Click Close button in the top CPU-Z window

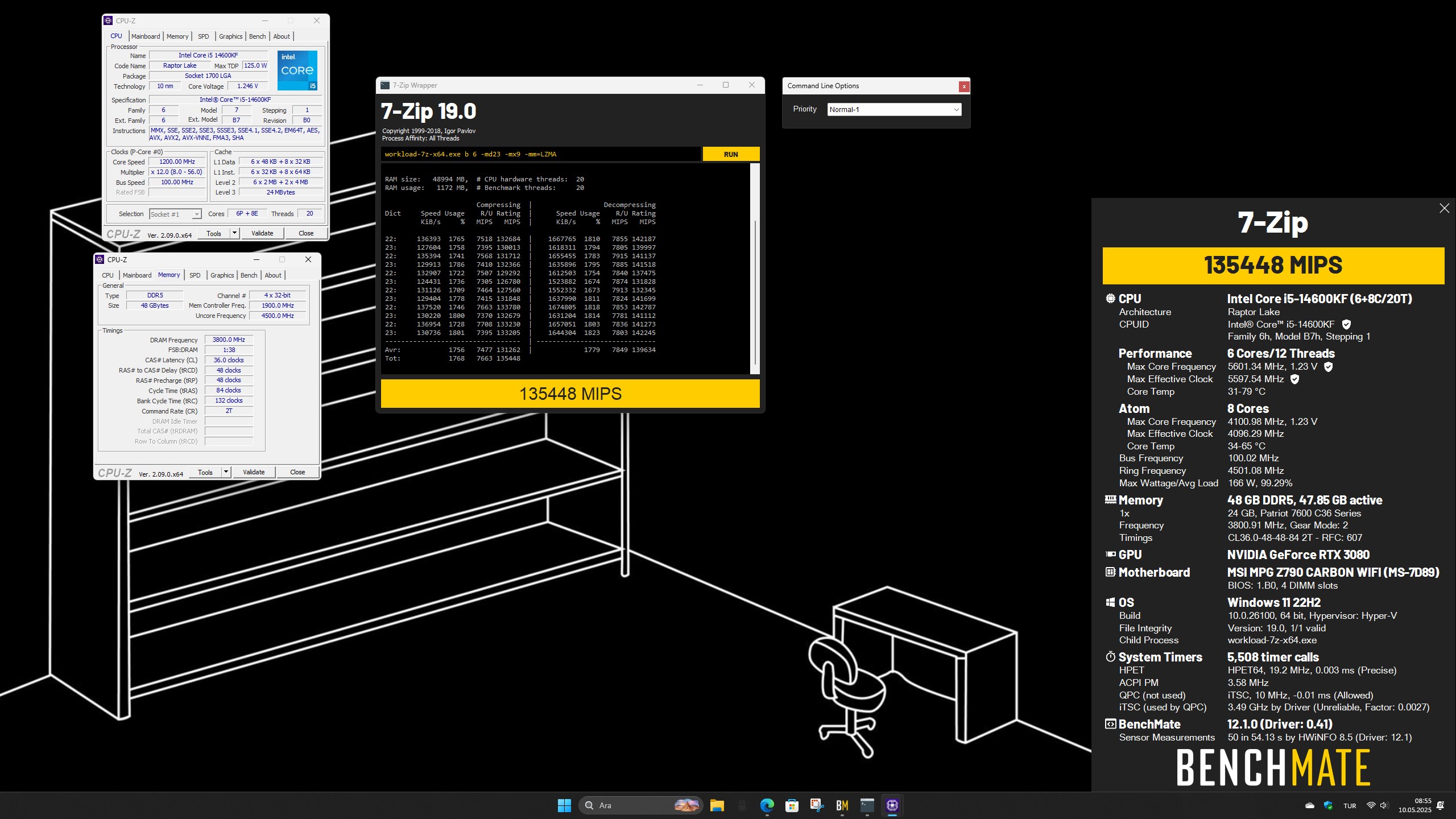(306, 233)
